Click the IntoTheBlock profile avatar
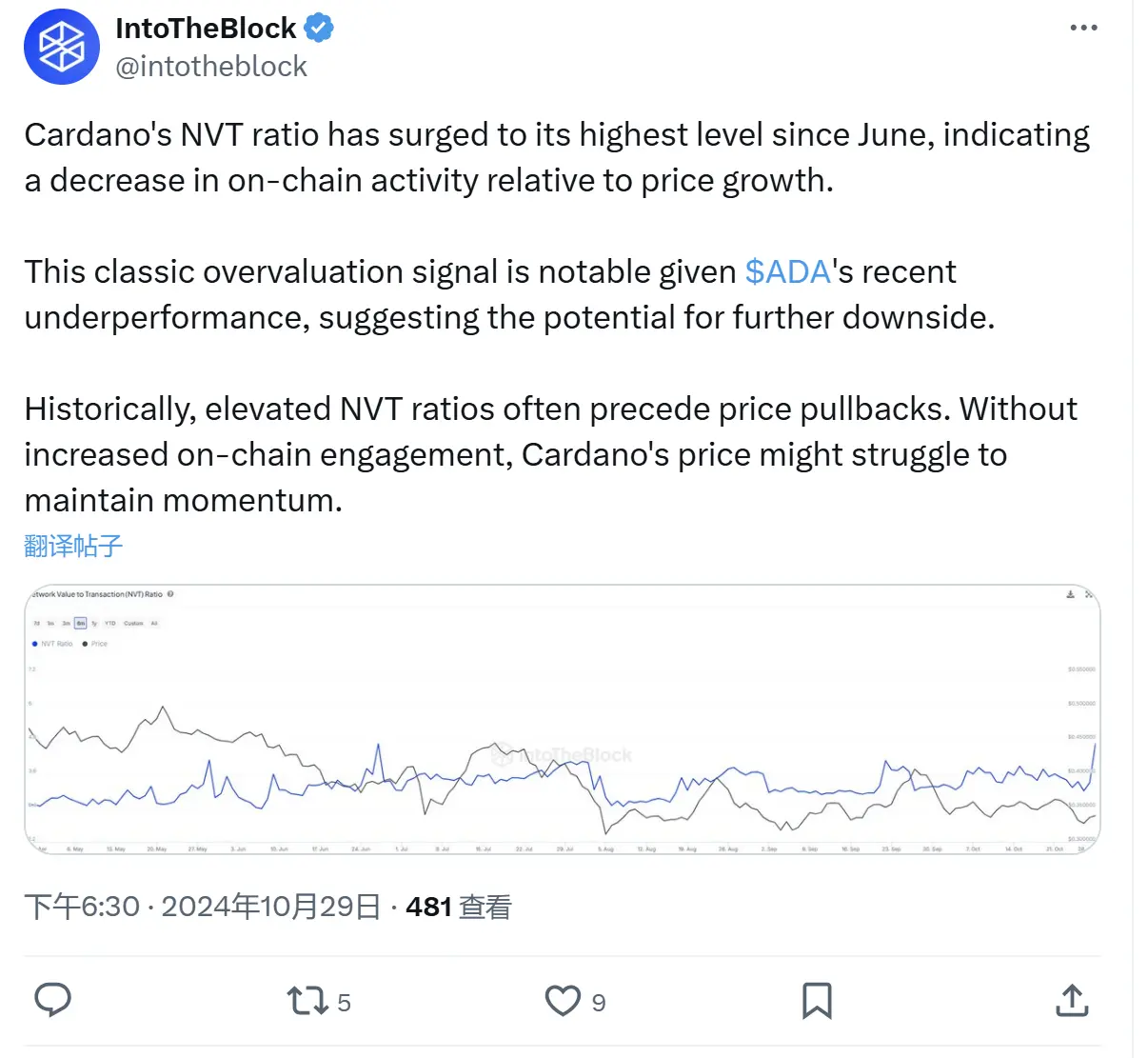The image size is (1148, 1058). [x=61, y=47]
